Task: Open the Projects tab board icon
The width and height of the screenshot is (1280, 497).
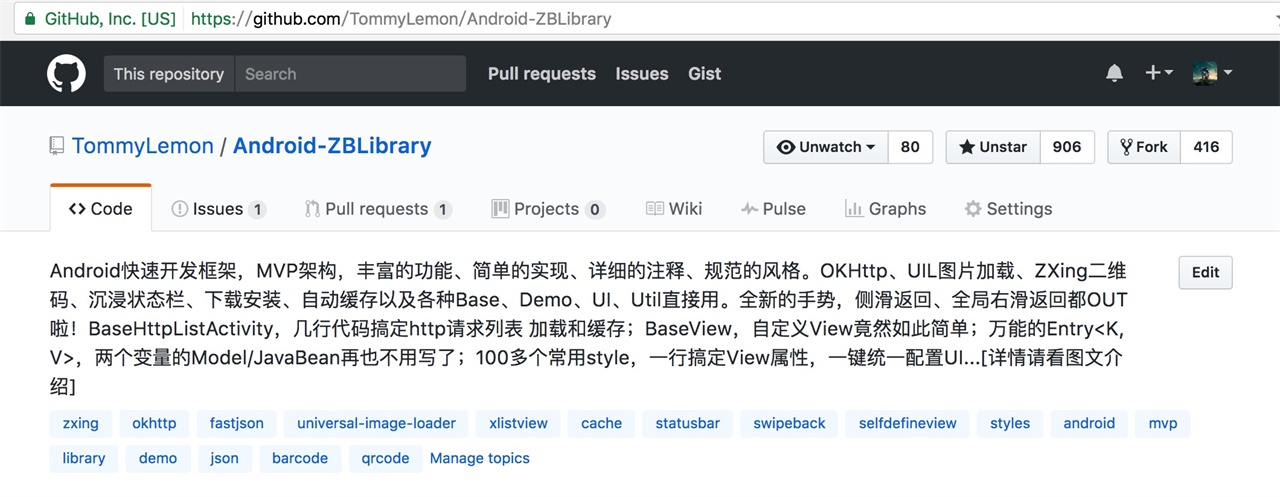Action: [x=500, y=209]
